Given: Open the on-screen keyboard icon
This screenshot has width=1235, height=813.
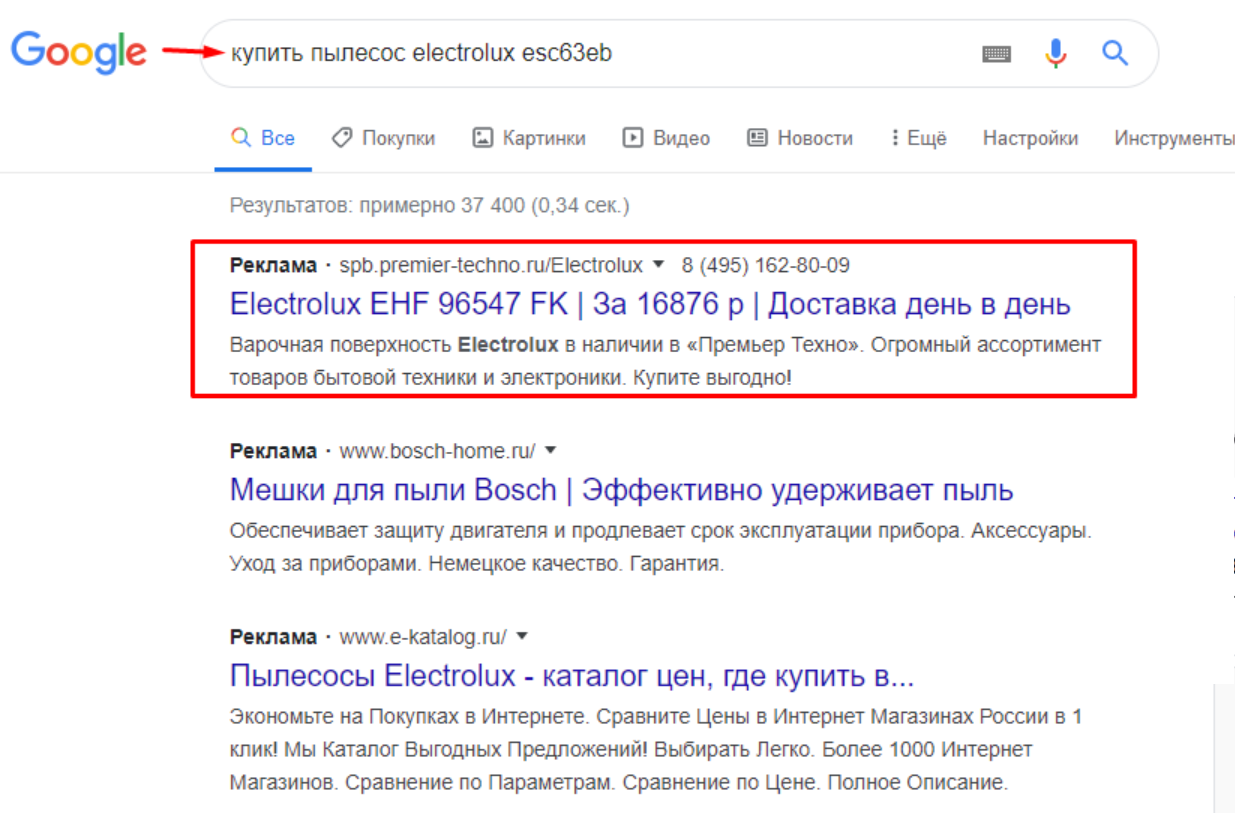Looking at the screenshot, I should [x=996, y=54].
